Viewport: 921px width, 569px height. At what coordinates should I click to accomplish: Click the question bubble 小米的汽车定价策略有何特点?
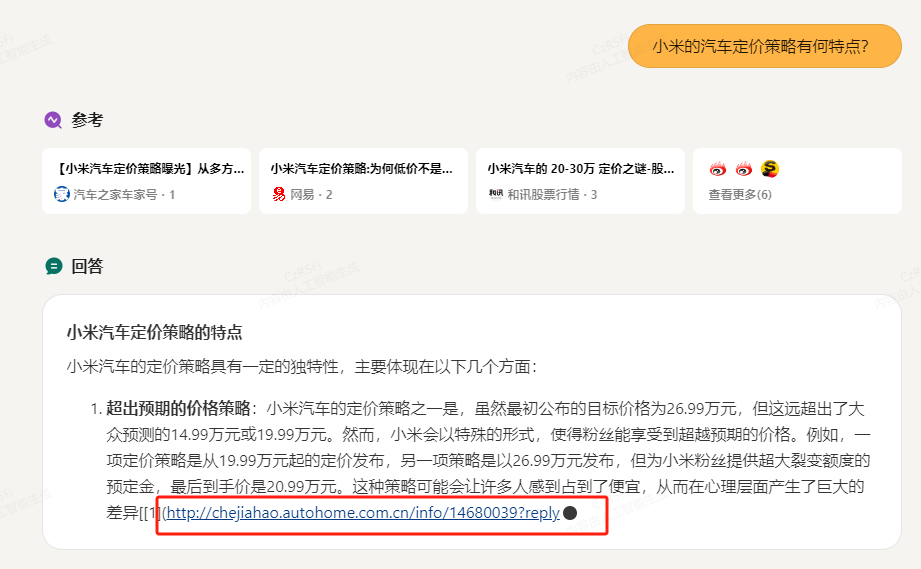point(765,46)
